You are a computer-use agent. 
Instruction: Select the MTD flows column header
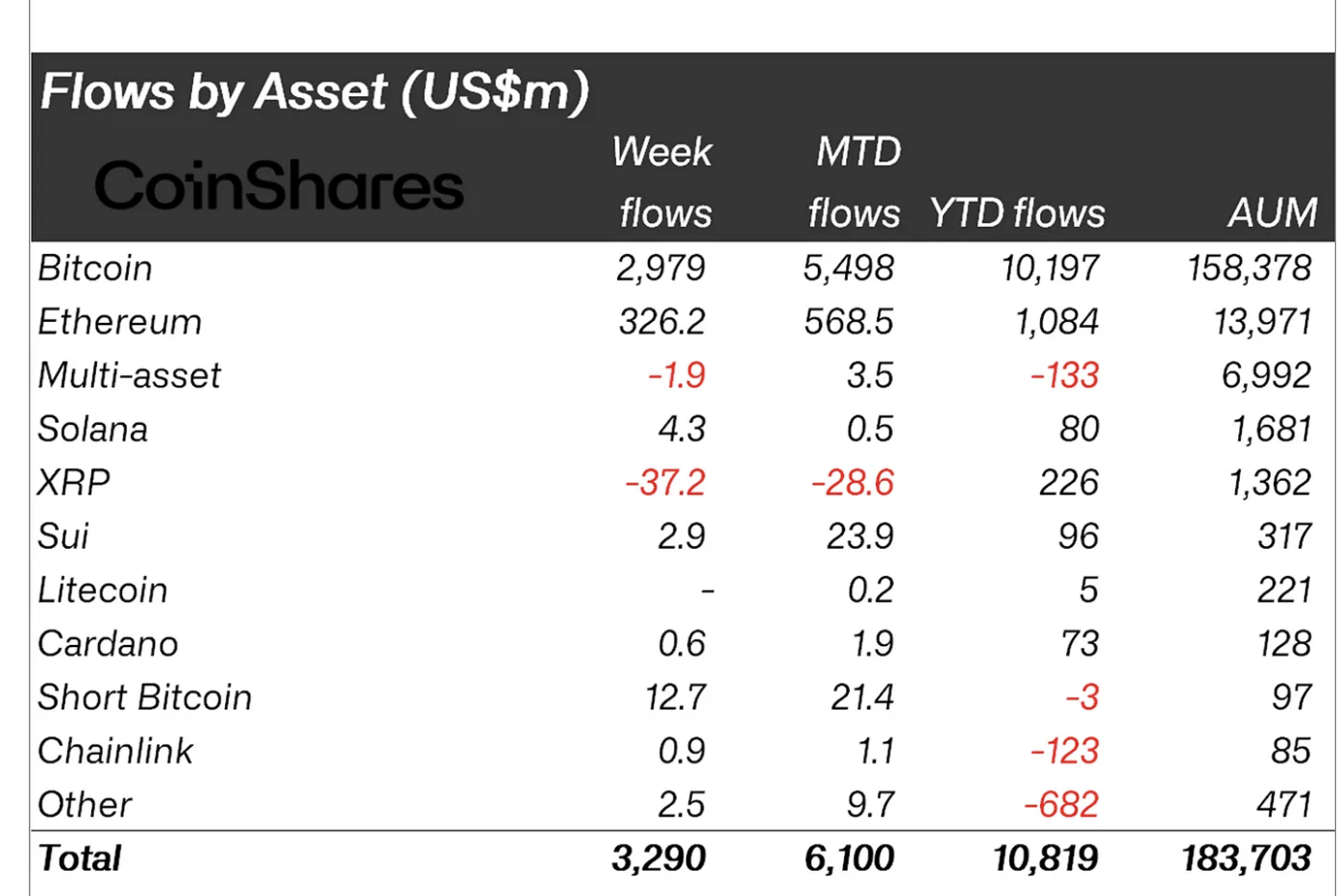(855, 182)
